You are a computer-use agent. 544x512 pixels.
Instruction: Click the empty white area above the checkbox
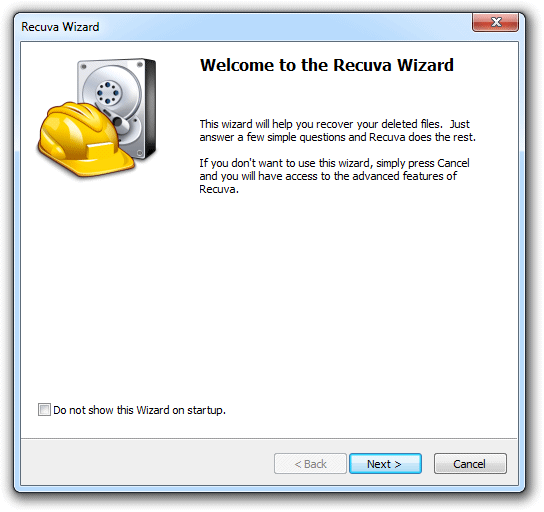[x=208, y=295]
